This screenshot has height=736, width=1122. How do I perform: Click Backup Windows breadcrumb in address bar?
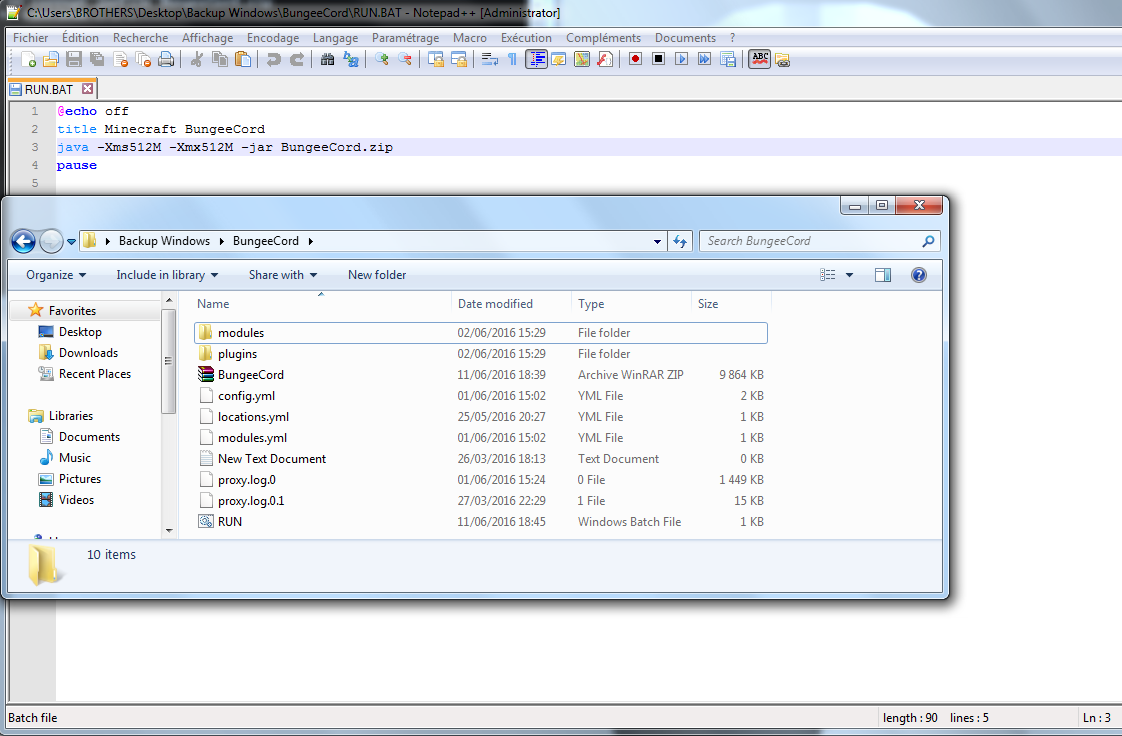coord(165,241)
